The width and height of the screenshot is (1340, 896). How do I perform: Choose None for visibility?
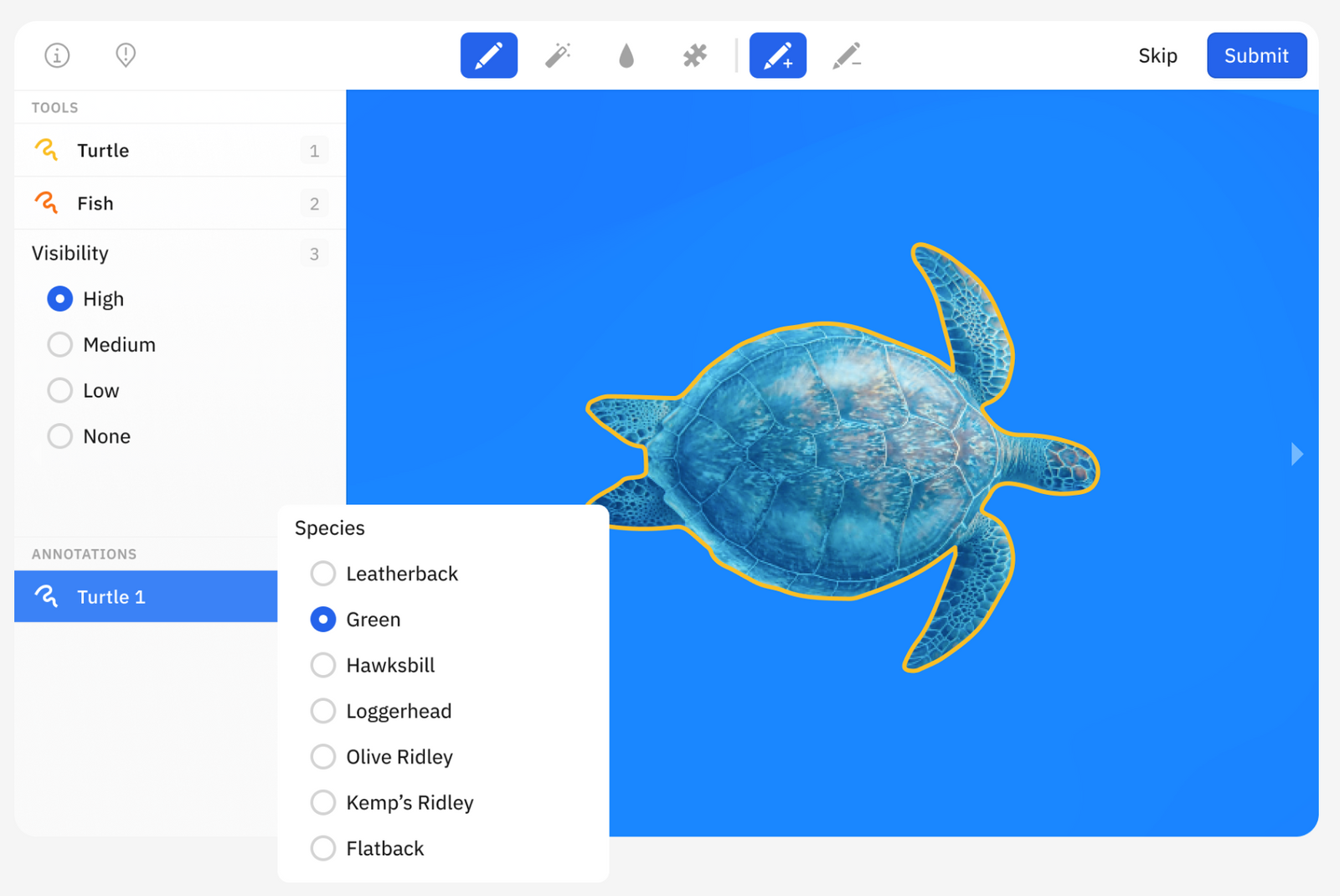[60, 436]
